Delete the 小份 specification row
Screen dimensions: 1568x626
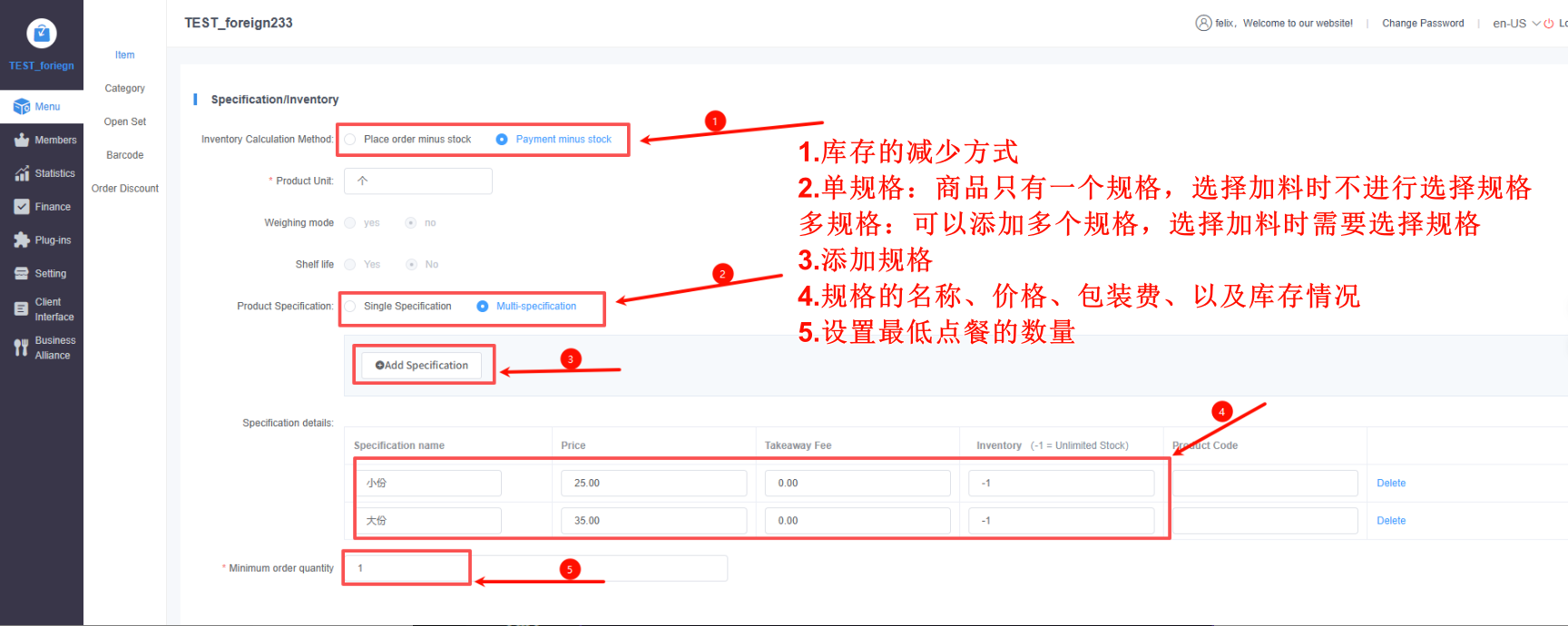(1390, 484)
